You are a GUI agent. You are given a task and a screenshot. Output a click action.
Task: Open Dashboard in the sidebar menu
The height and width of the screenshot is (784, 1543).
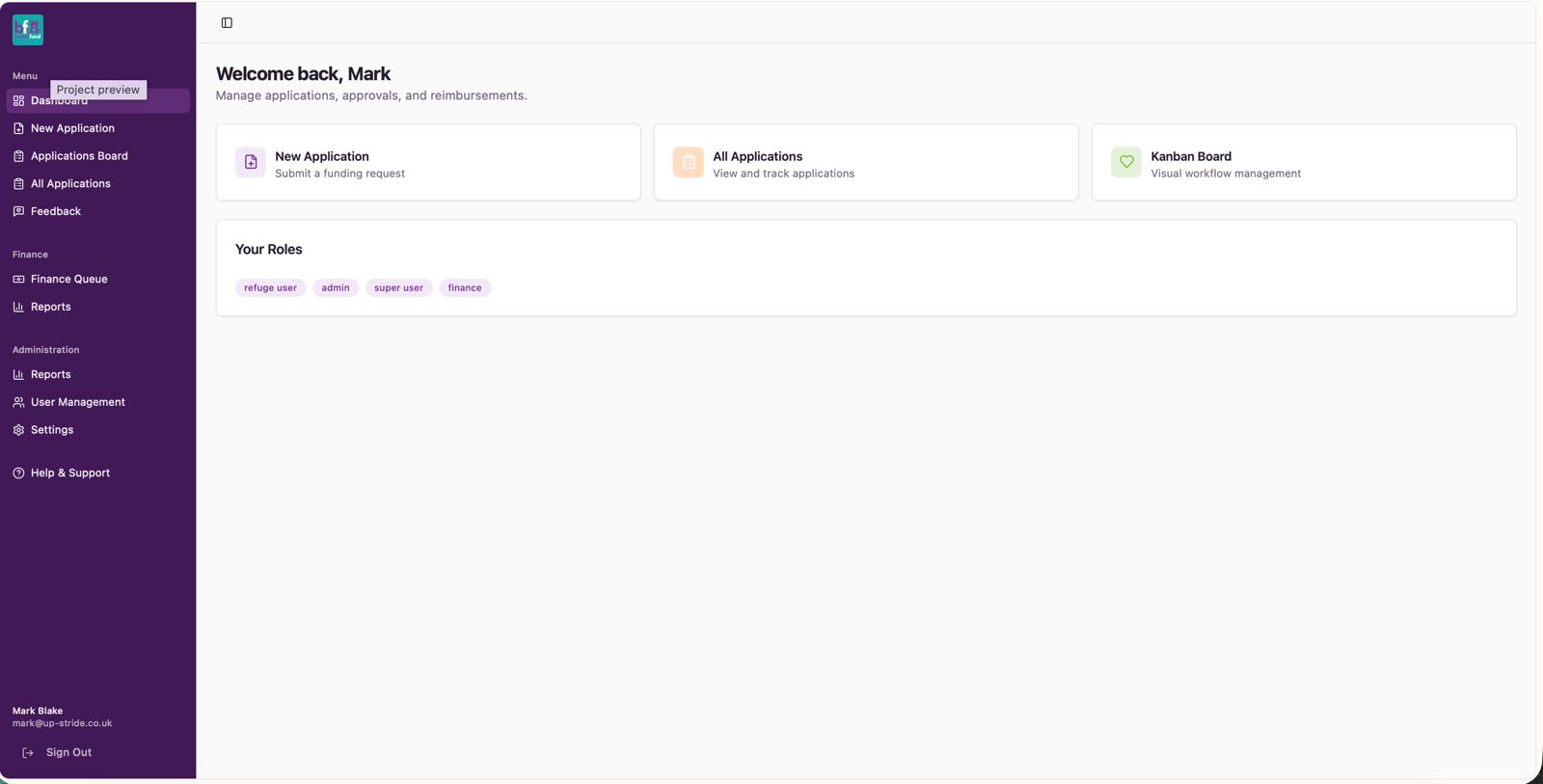(98, 100)
